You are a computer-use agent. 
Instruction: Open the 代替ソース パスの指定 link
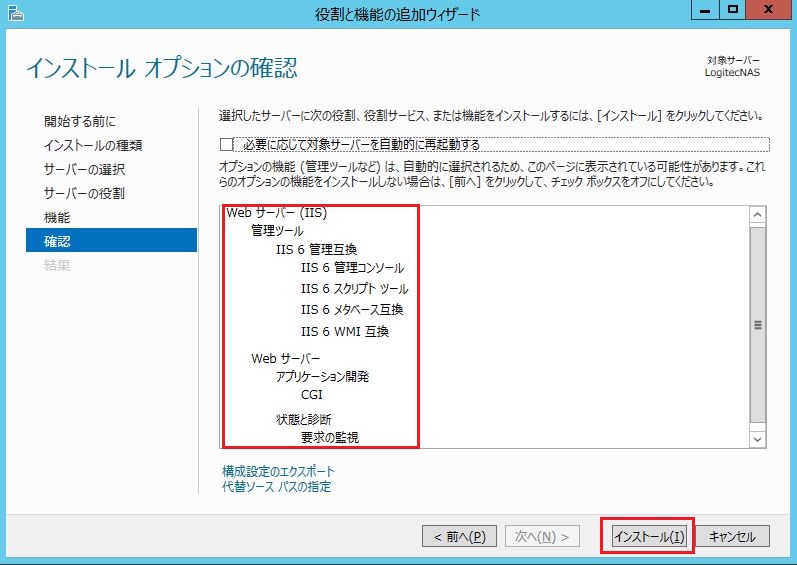(x=277, y=487)
